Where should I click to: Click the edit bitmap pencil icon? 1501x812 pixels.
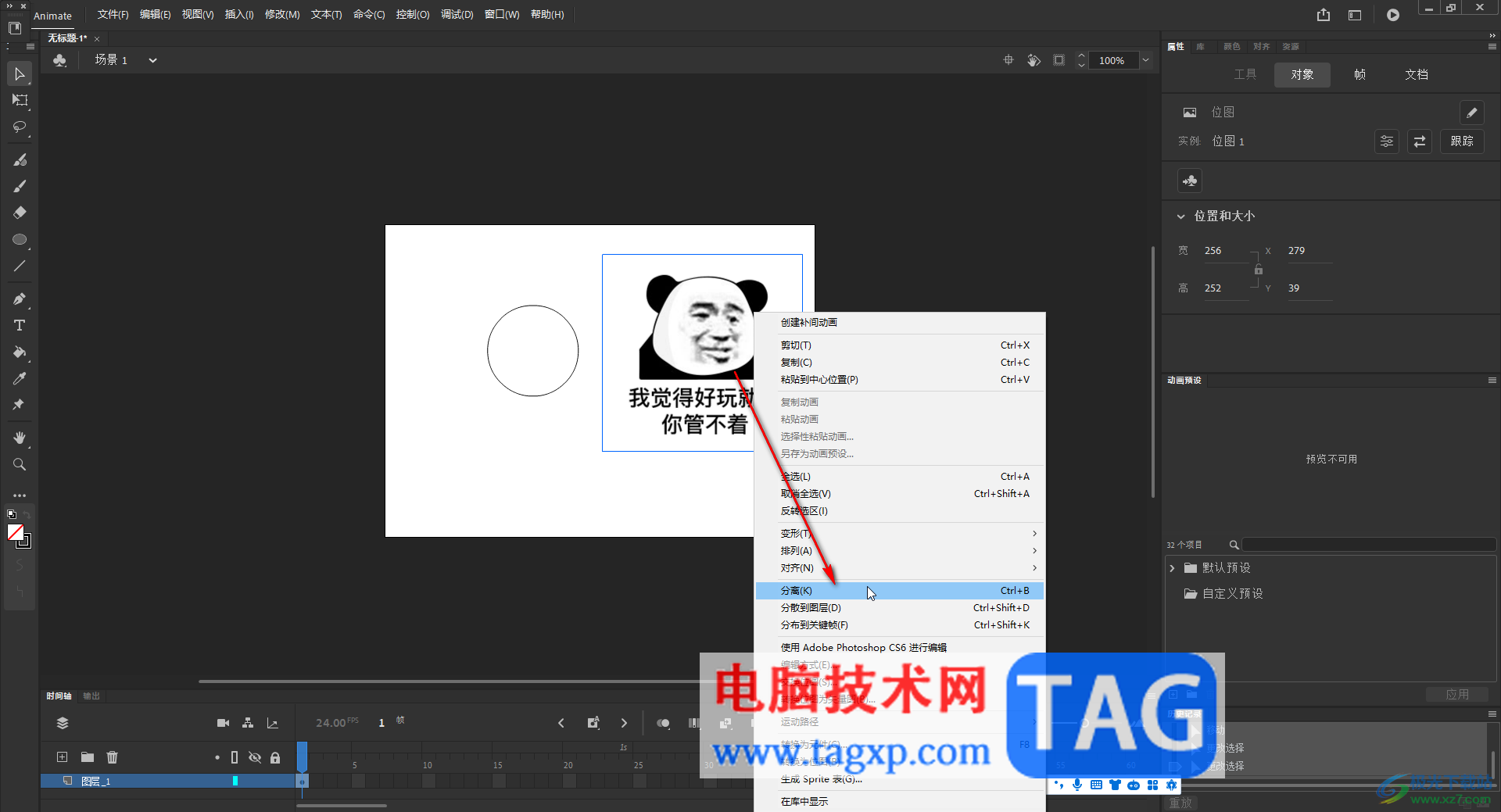coord(1471,113)
